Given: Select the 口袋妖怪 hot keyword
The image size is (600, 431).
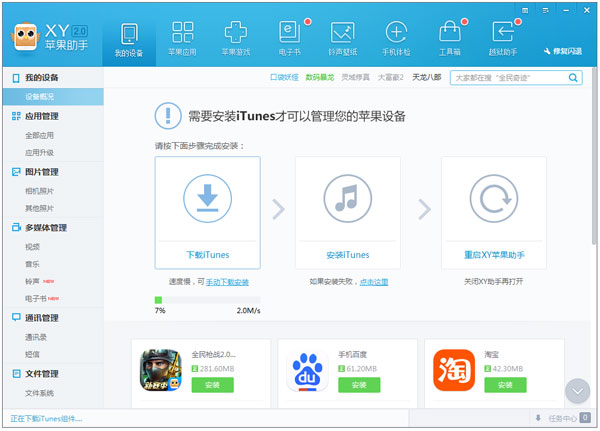Looking at the screenshot, I should click(284, 78).
